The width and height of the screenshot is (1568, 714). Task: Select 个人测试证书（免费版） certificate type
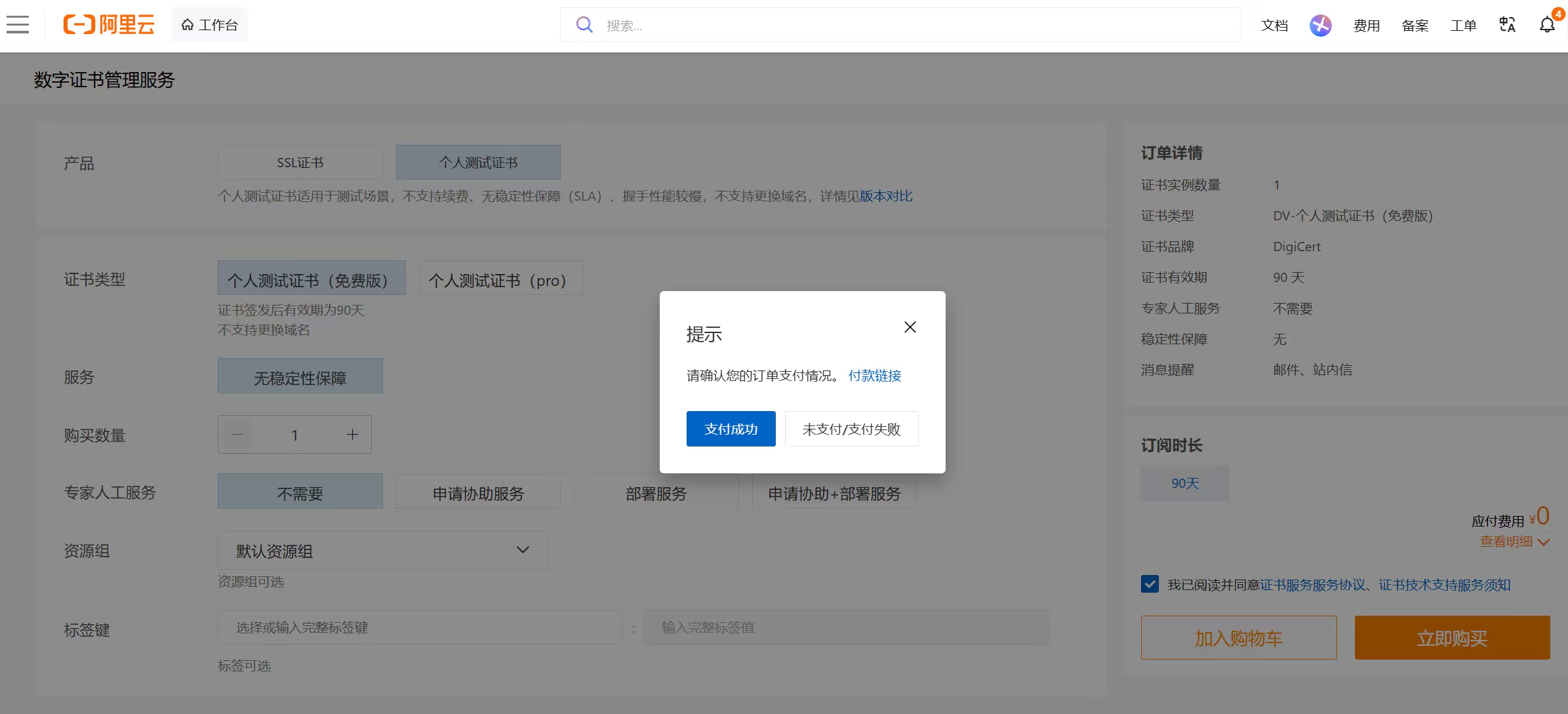[312, 278]
